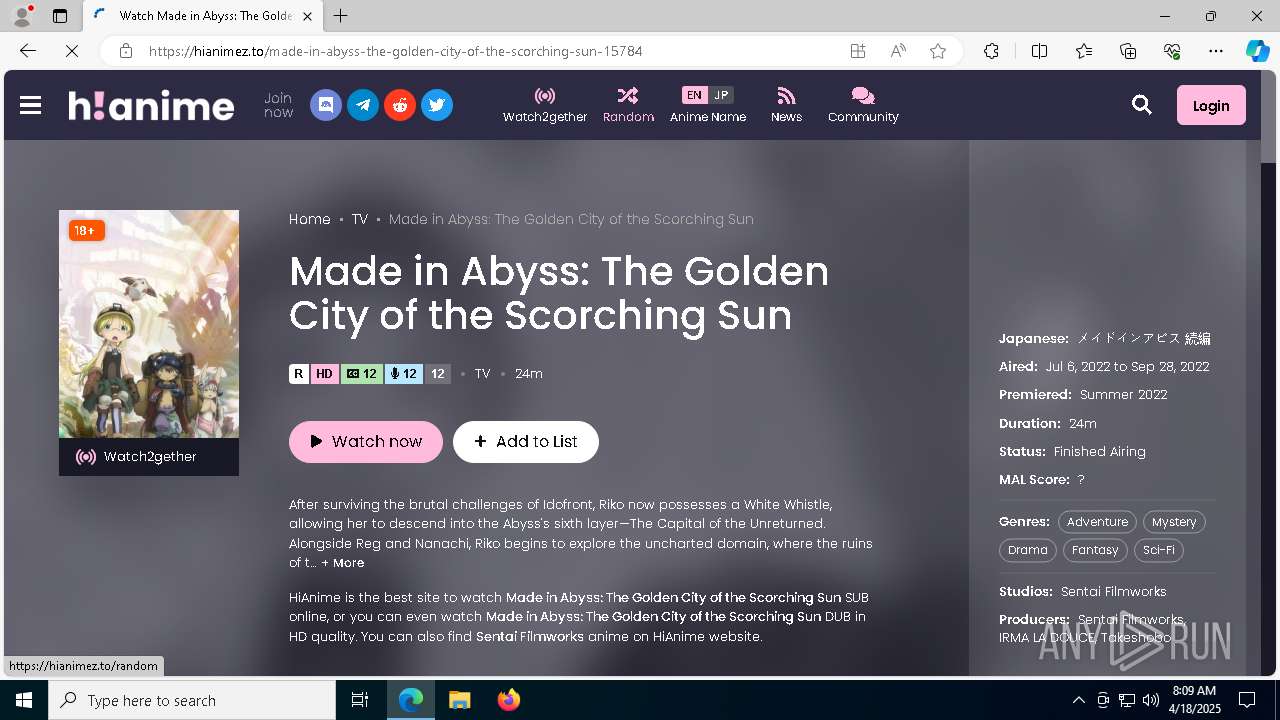Open Edge Settings and more menu

pyautogui.click(x=1216, y=51)
